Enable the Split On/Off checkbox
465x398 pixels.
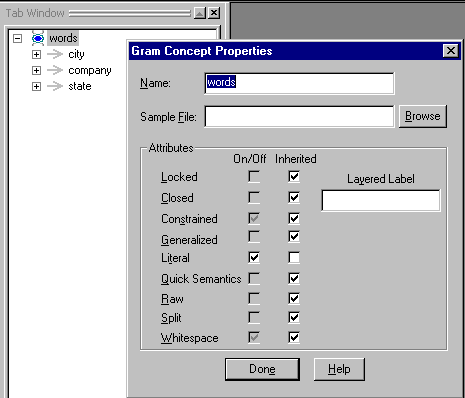point(254,317)
